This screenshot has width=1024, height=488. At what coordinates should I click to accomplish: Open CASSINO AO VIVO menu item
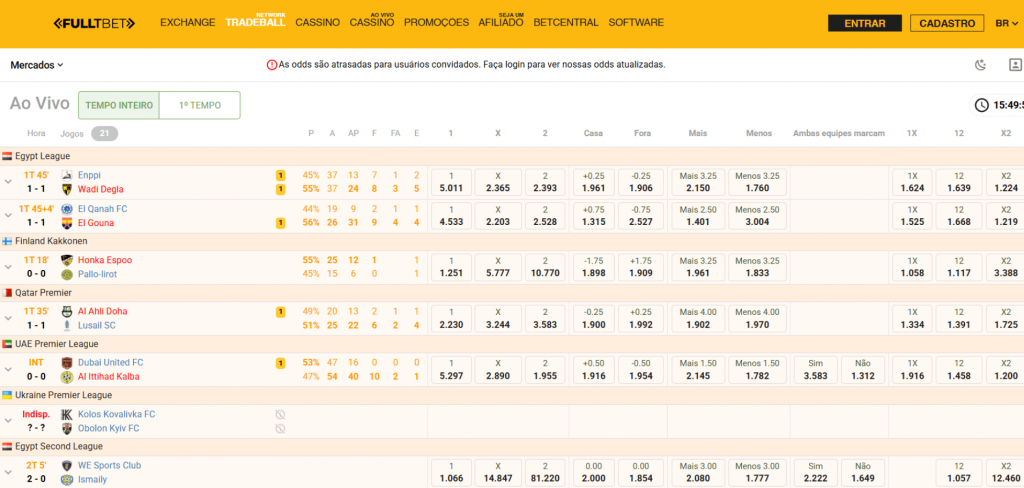pyautogui.click(x=372, y=20)
